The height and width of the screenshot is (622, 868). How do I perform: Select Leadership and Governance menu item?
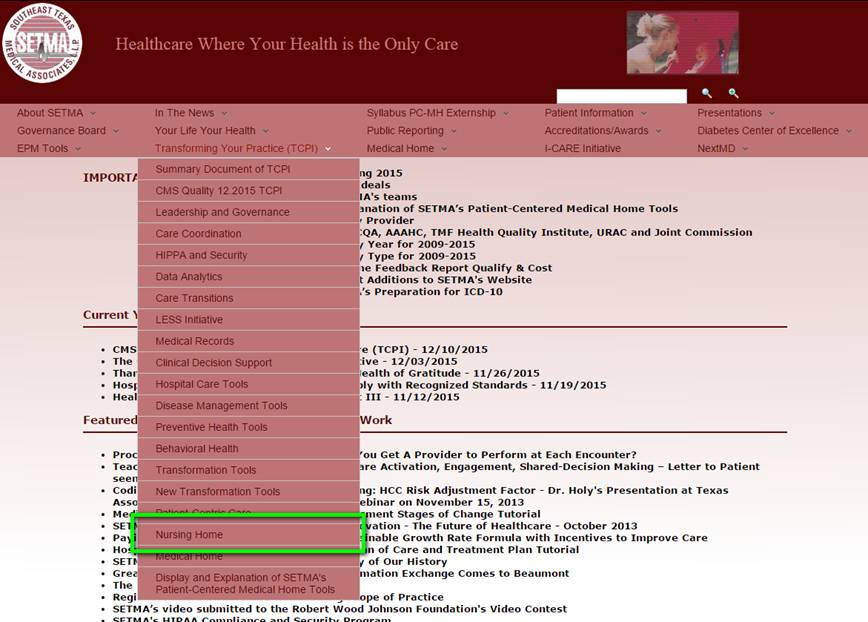pos(249,212)
